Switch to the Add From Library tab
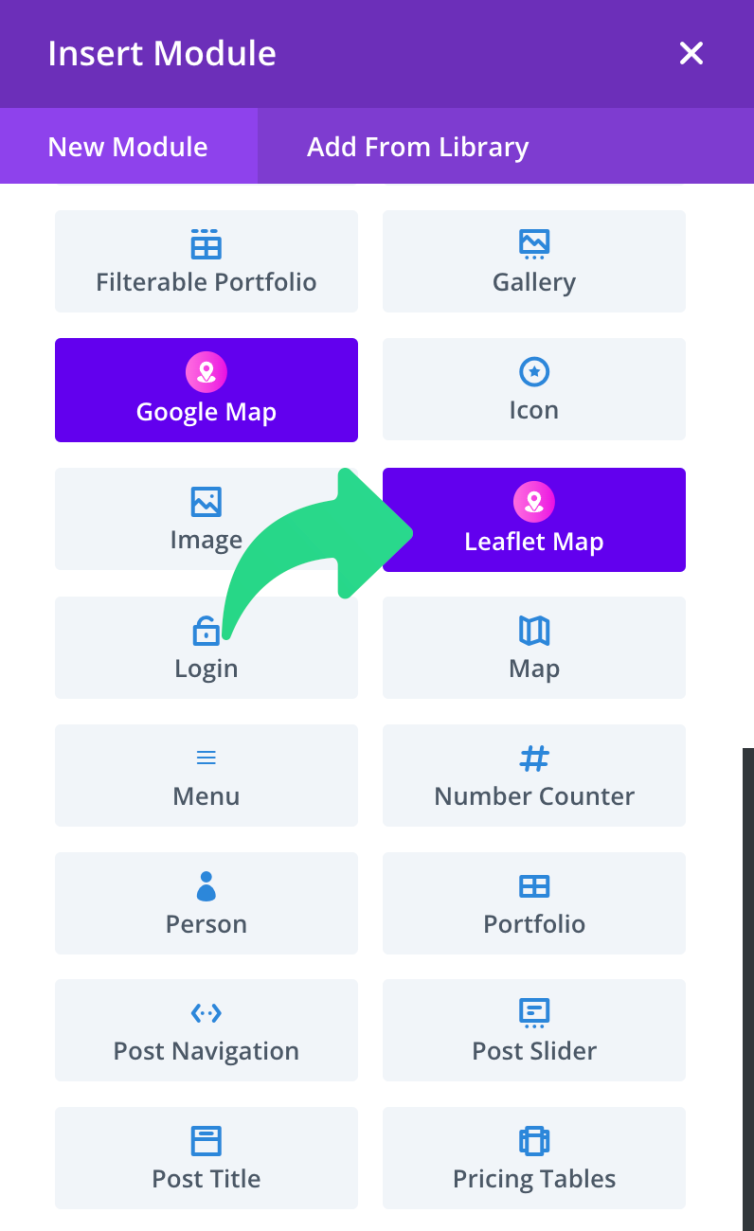This screenshot has height=1231, width=754. tap(418, 146)
